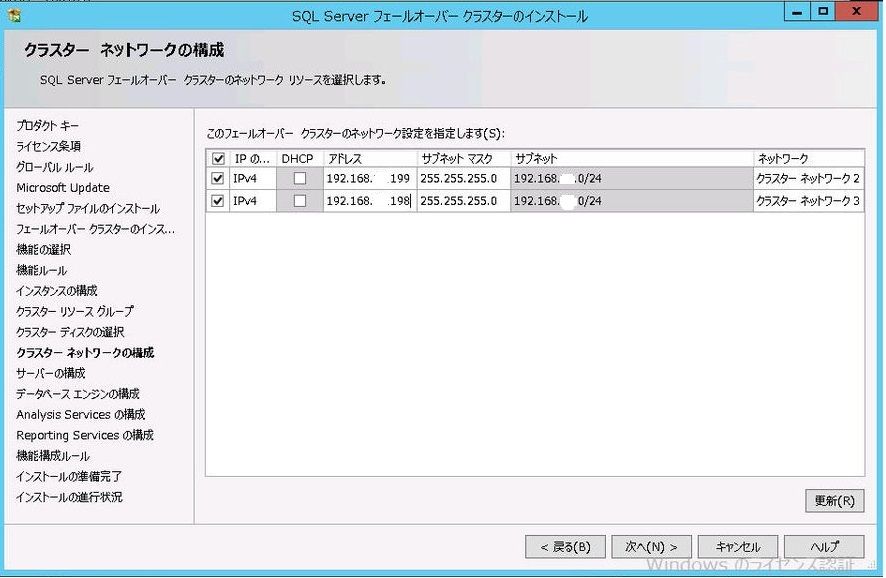This screenshot has width=886, height=578.
Task: Select the サーバーの構成 step
Action: tap(51, 373)
